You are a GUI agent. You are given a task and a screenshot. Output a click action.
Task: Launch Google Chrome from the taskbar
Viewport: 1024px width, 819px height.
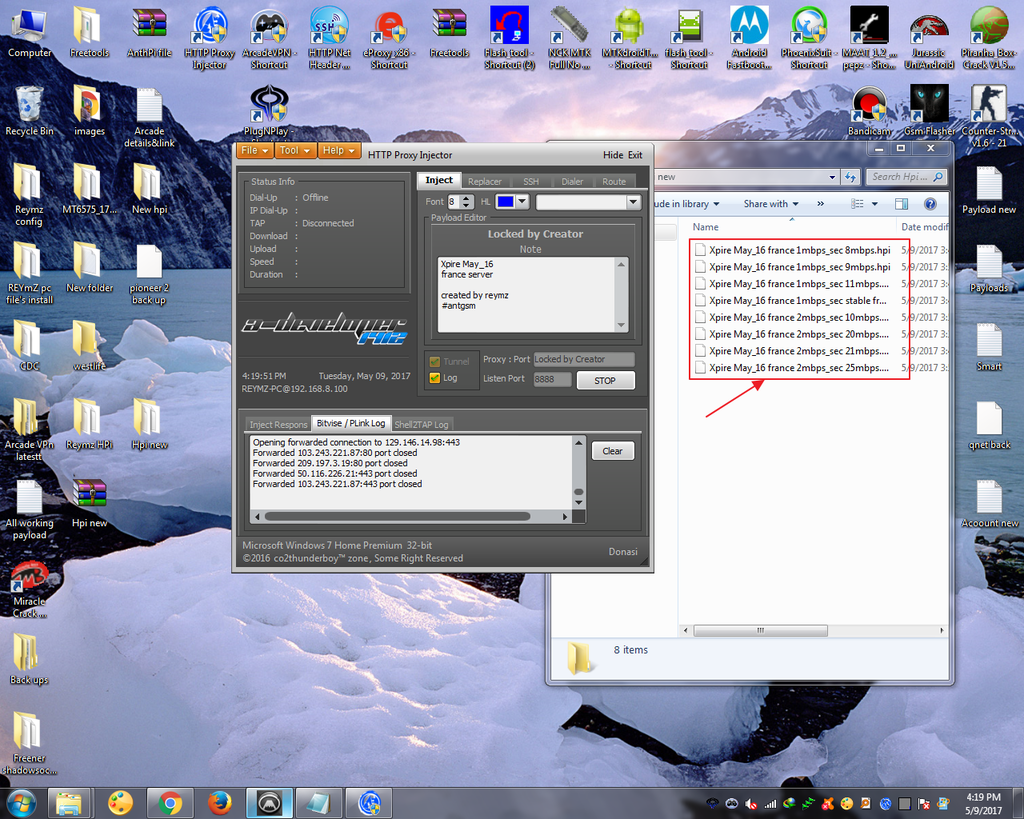pyautogui.click(x=170, y=802)
